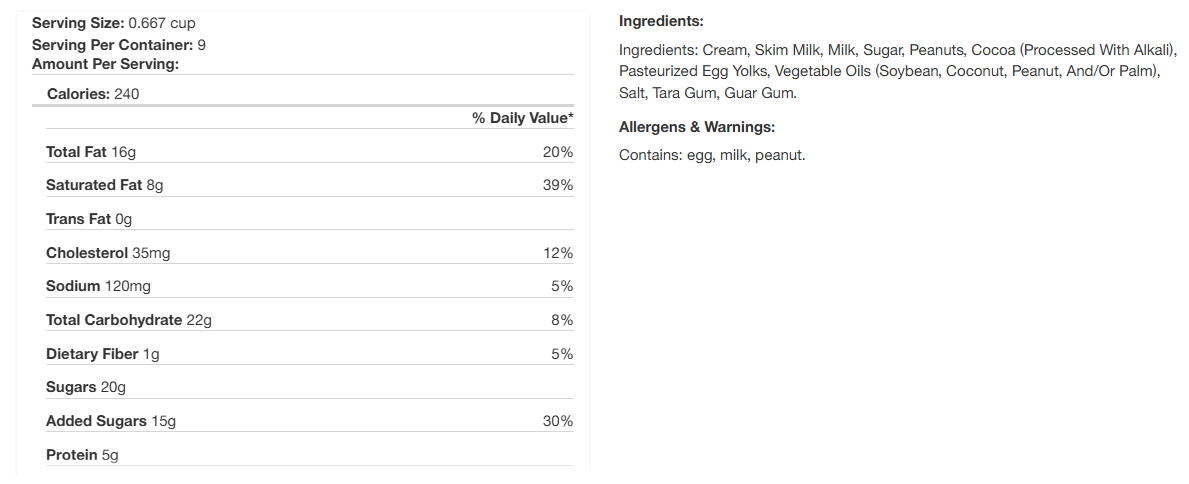Select the Calories 240 row
Viewport: 1189px width, 484px height.
(x=93, y=94)
